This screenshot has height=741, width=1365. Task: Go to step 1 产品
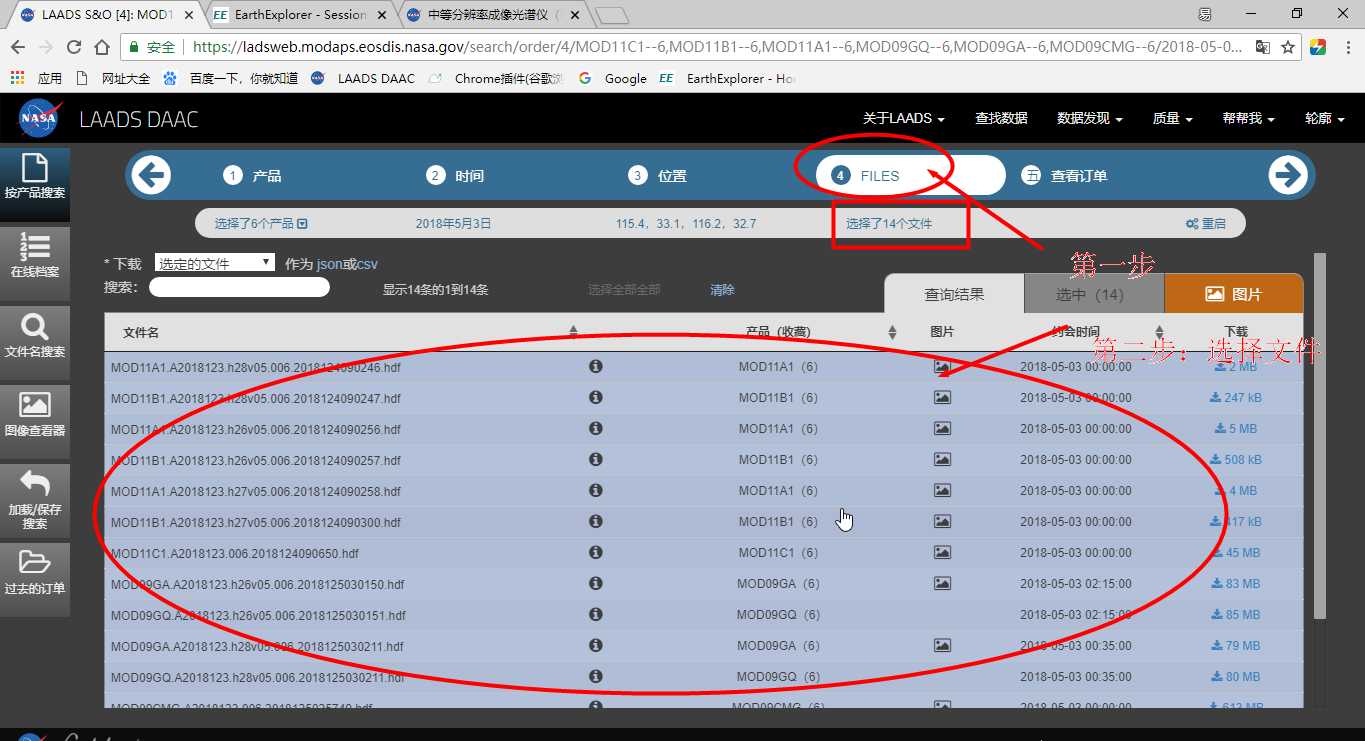(x=252, y=176)
